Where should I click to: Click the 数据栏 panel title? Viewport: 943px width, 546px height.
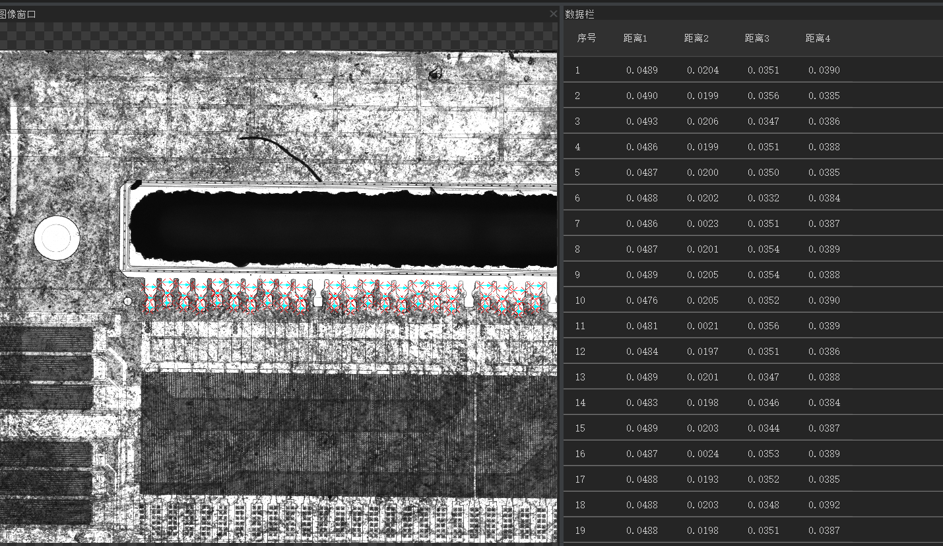coord(579,14)
